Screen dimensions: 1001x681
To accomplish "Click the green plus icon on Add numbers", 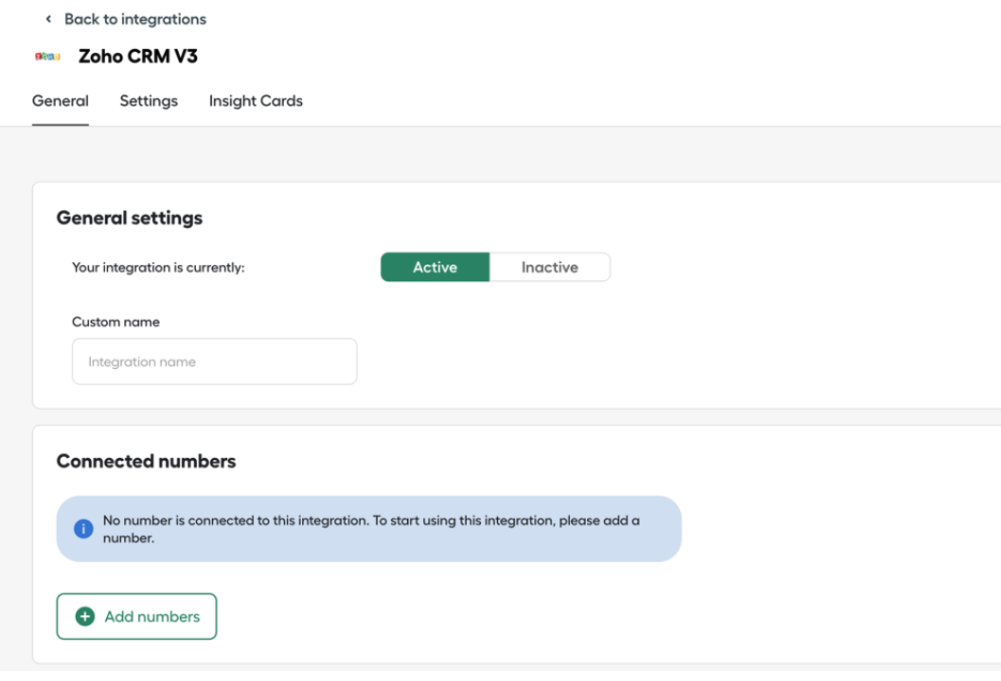I will click(85, 616).
